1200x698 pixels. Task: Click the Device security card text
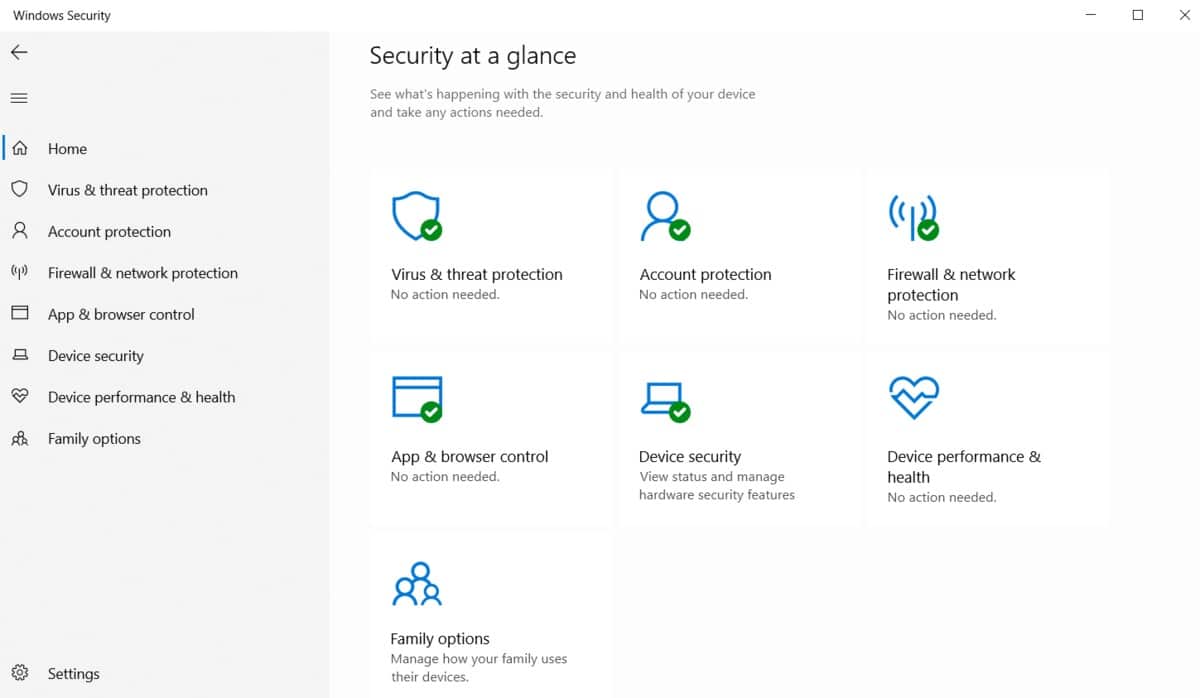[x=690, y=456]
